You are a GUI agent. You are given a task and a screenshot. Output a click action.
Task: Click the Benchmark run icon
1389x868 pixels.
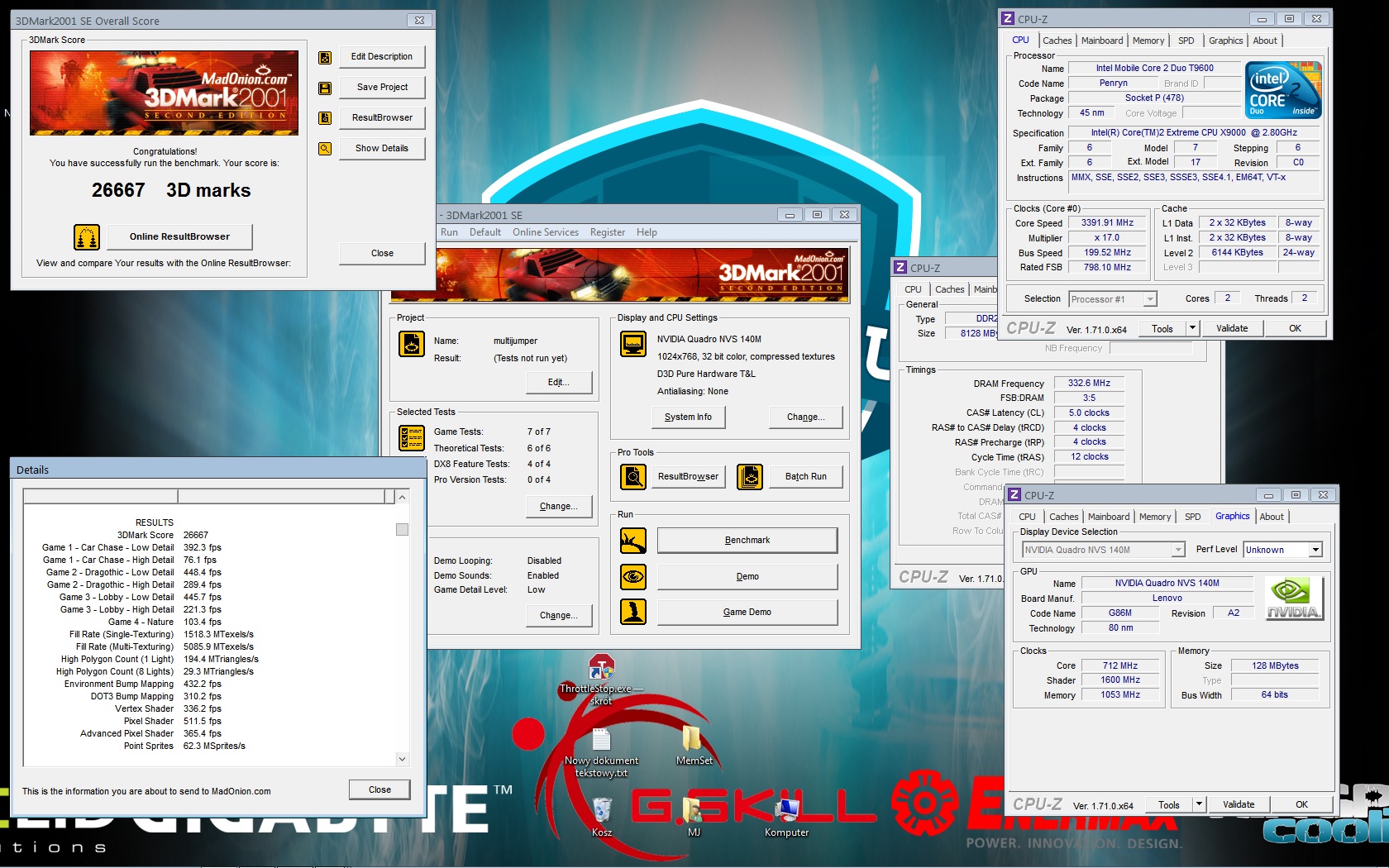(633, 541)
